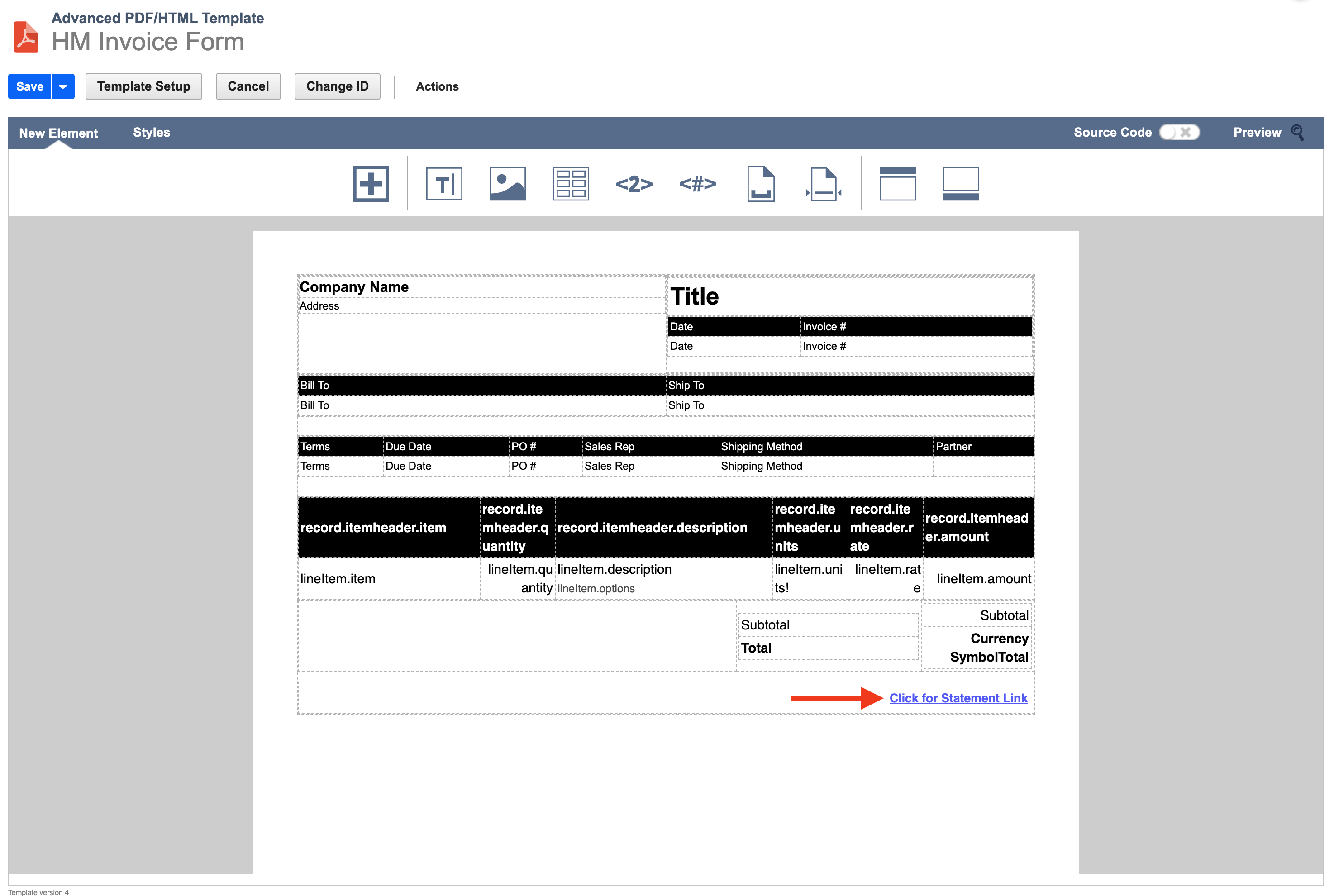Image resolution: width=1334 pixels, height=896 pixels.
Task: Select the white Bill To value cell
Action: tap(481, 405)
